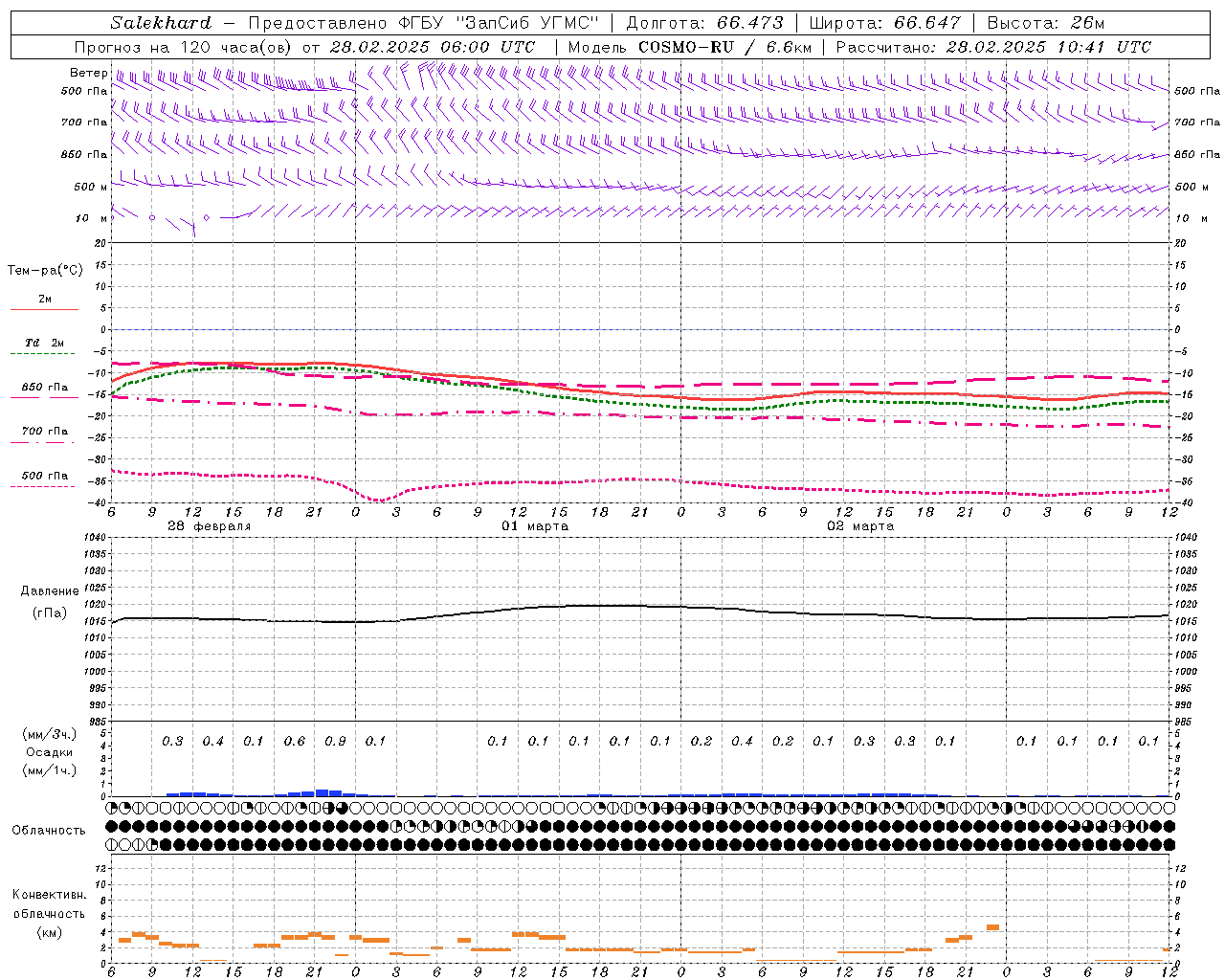Viewport: 1225px width, 980px height.
Task: Click the '(мм/1ч.)' precipitation unit label
Action: pyautogui.click(x=50, y=770)
